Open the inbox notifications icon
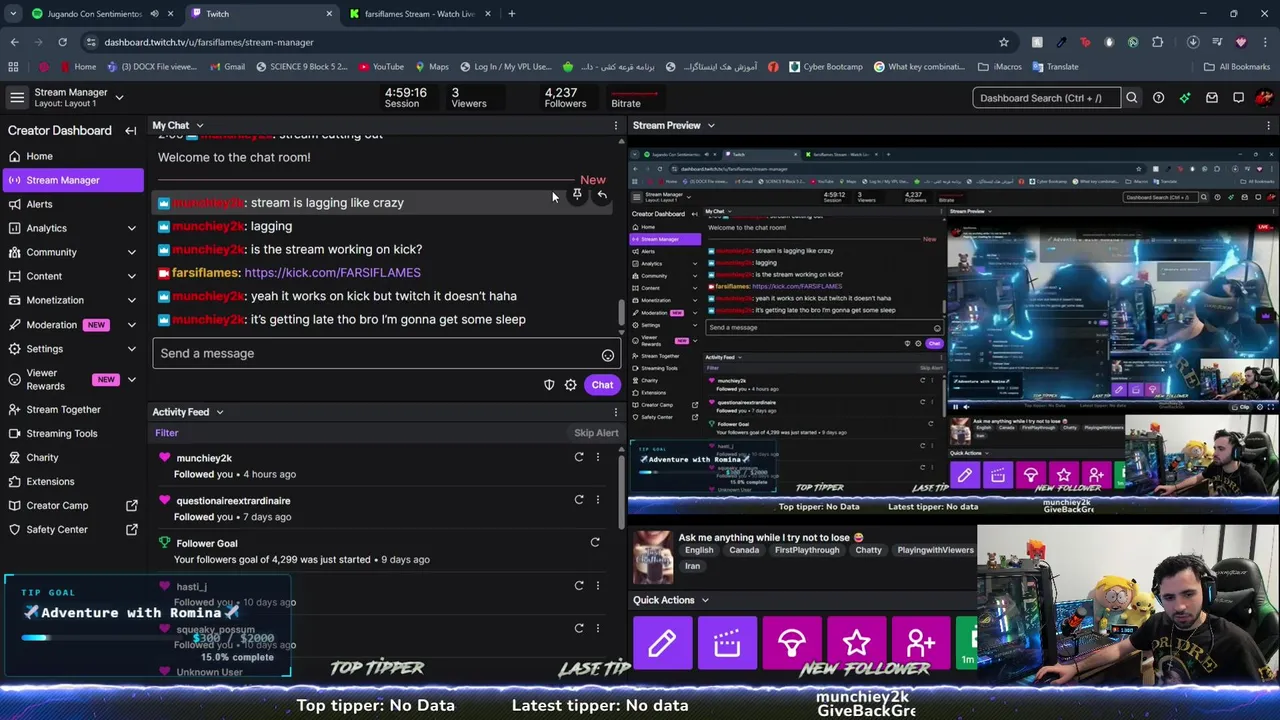Screen dimensions: 1280x720 click(x=1212, y=98)
